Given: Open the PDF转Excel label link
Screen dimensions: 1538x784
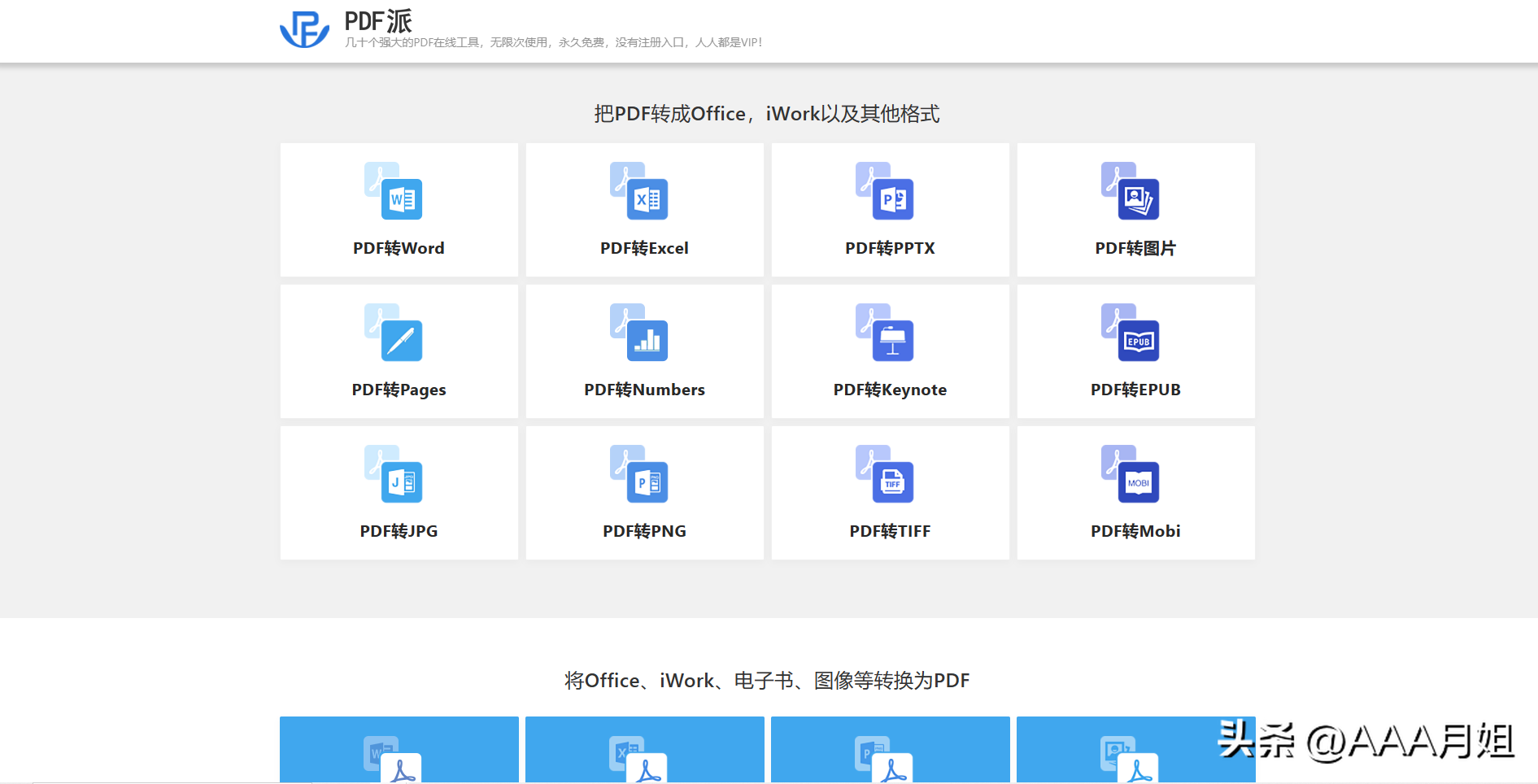Looking at the screenshot, I should pyautogui.click(x=644, y=248).
